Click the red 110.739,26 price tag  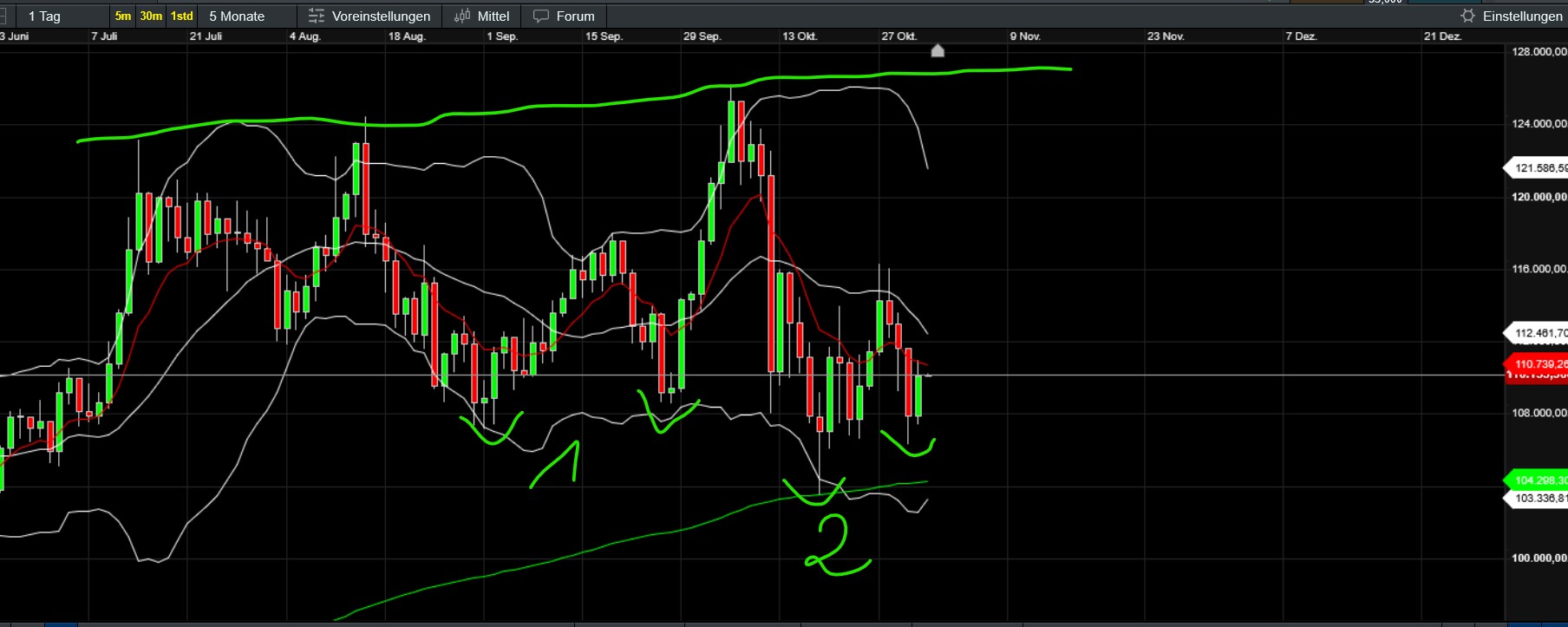[1536, 364]
